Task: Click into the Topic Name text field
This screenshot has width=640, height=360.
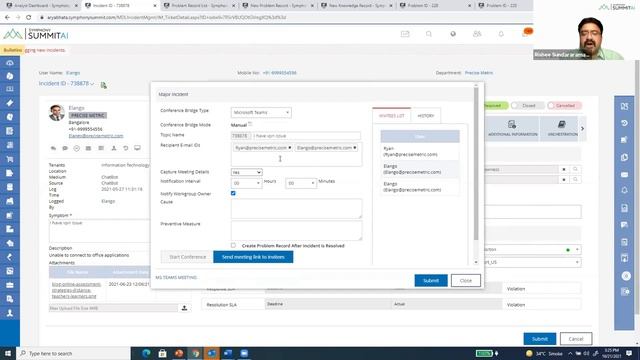Action: [x=306, y=136]
